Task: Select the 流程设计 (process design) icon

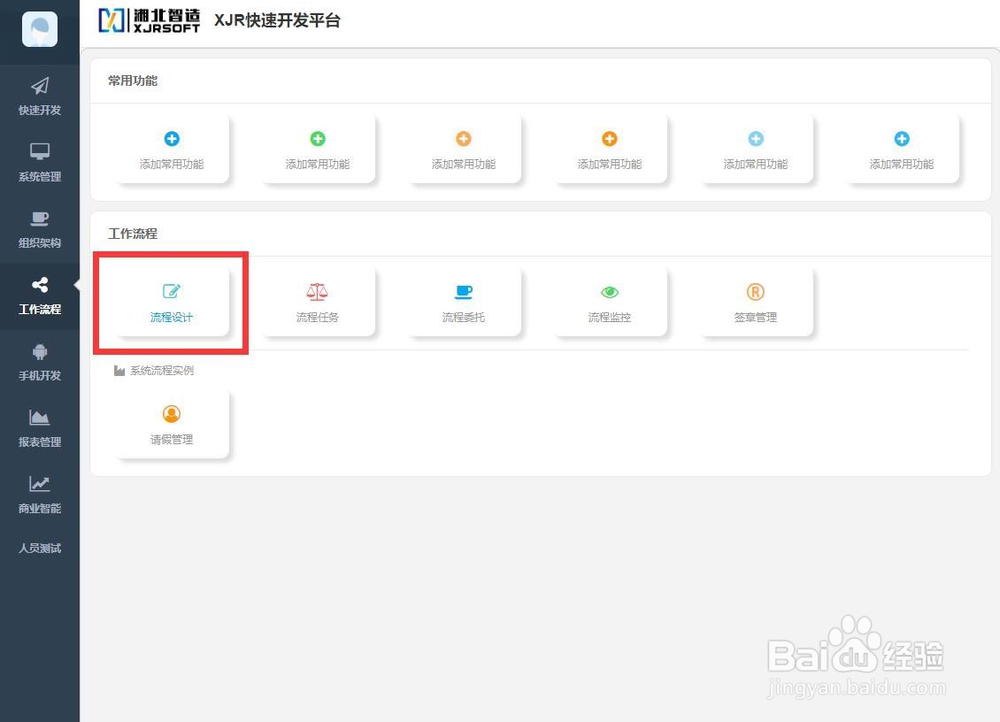Action: pos(170,301)
